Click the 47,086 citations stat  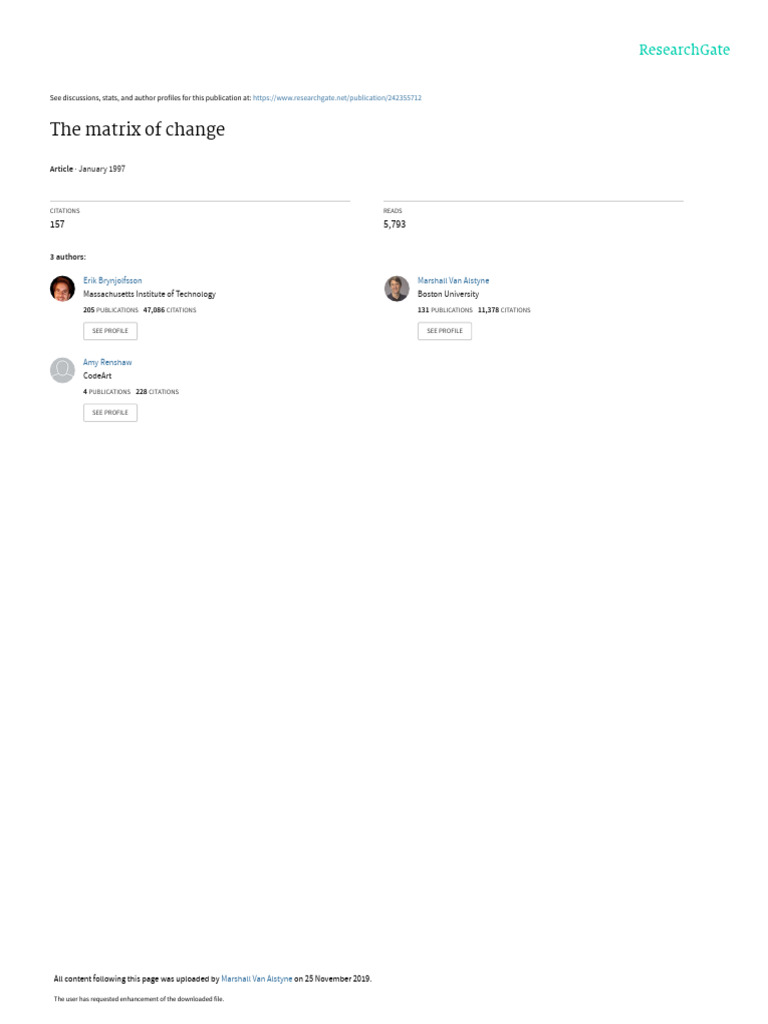click(169, 310)
